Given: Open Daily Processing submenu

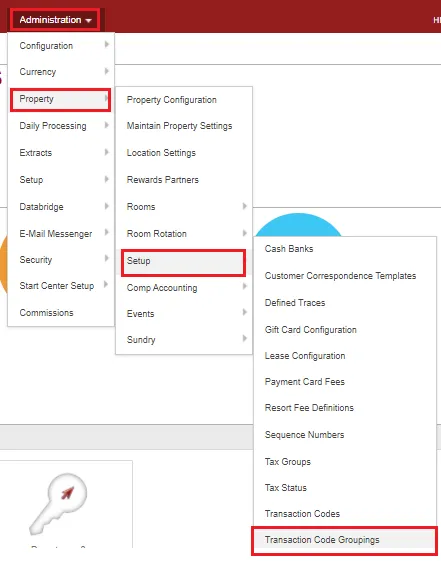Looking at the screenshot, I should tap(61, 126).
